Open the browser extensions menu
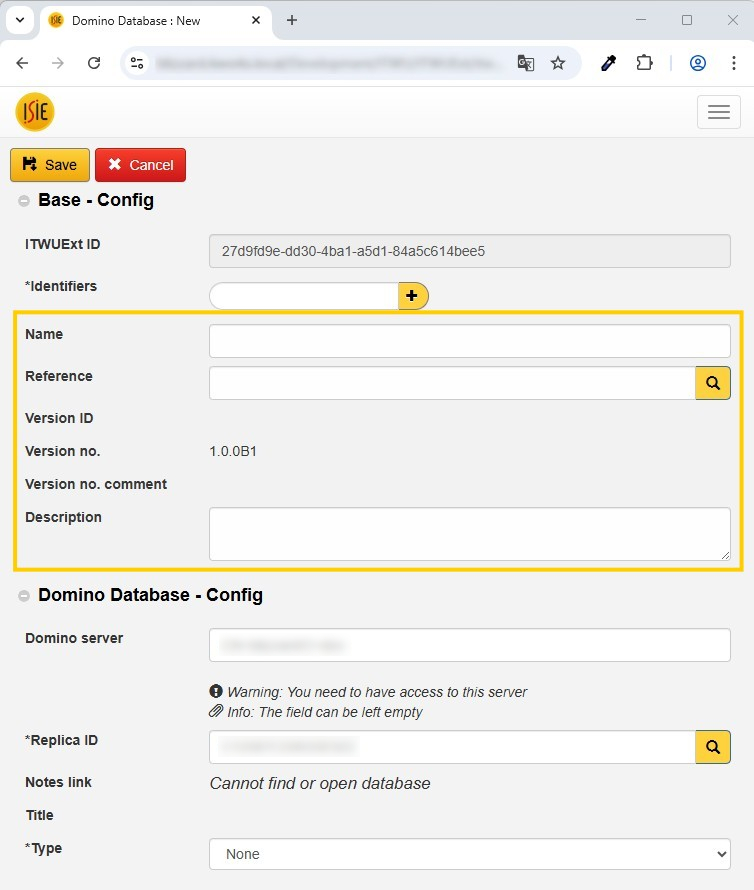Image resolution: width=754 pixels, height=890 pixels. [x=644, y=63]
